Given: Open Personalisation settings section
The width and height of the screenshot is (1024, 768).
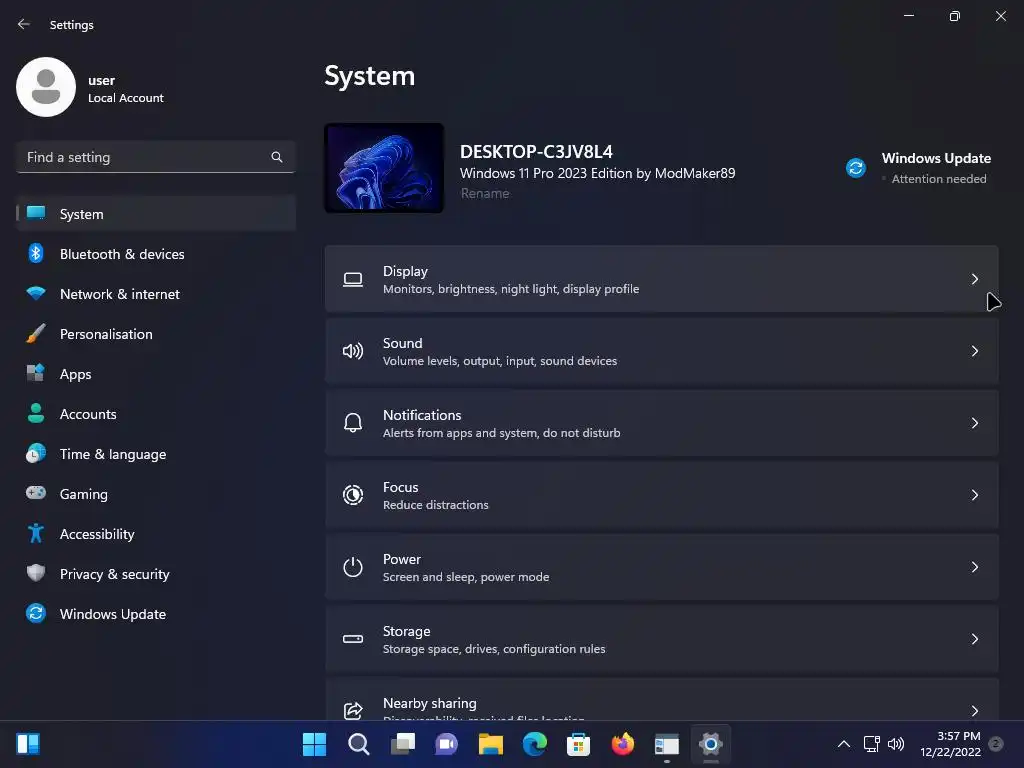Looking at the screenshot, I should click(x=155, y=334).
